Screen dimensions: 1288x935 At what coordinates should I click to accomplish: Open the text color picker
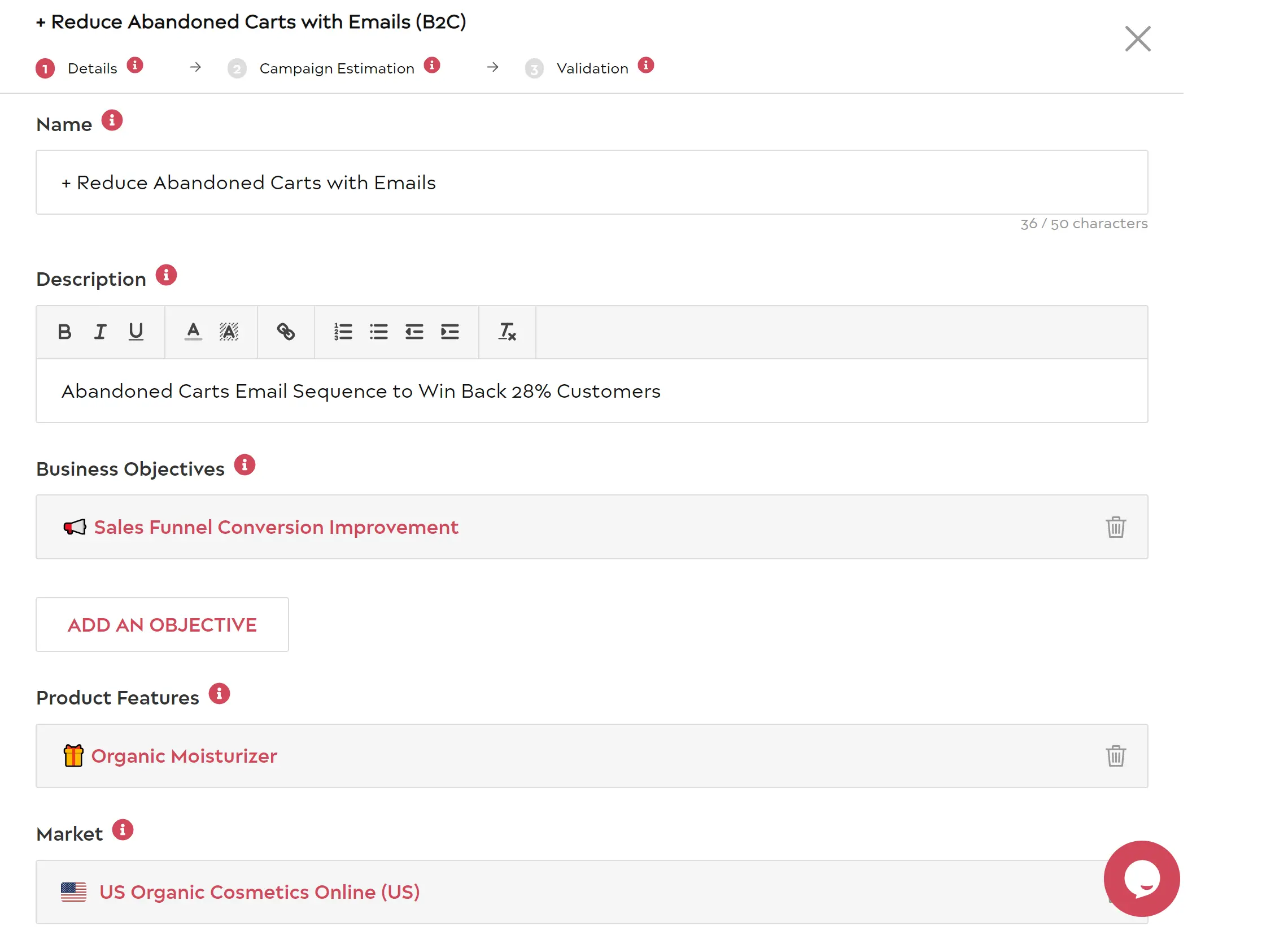(194, 332)
